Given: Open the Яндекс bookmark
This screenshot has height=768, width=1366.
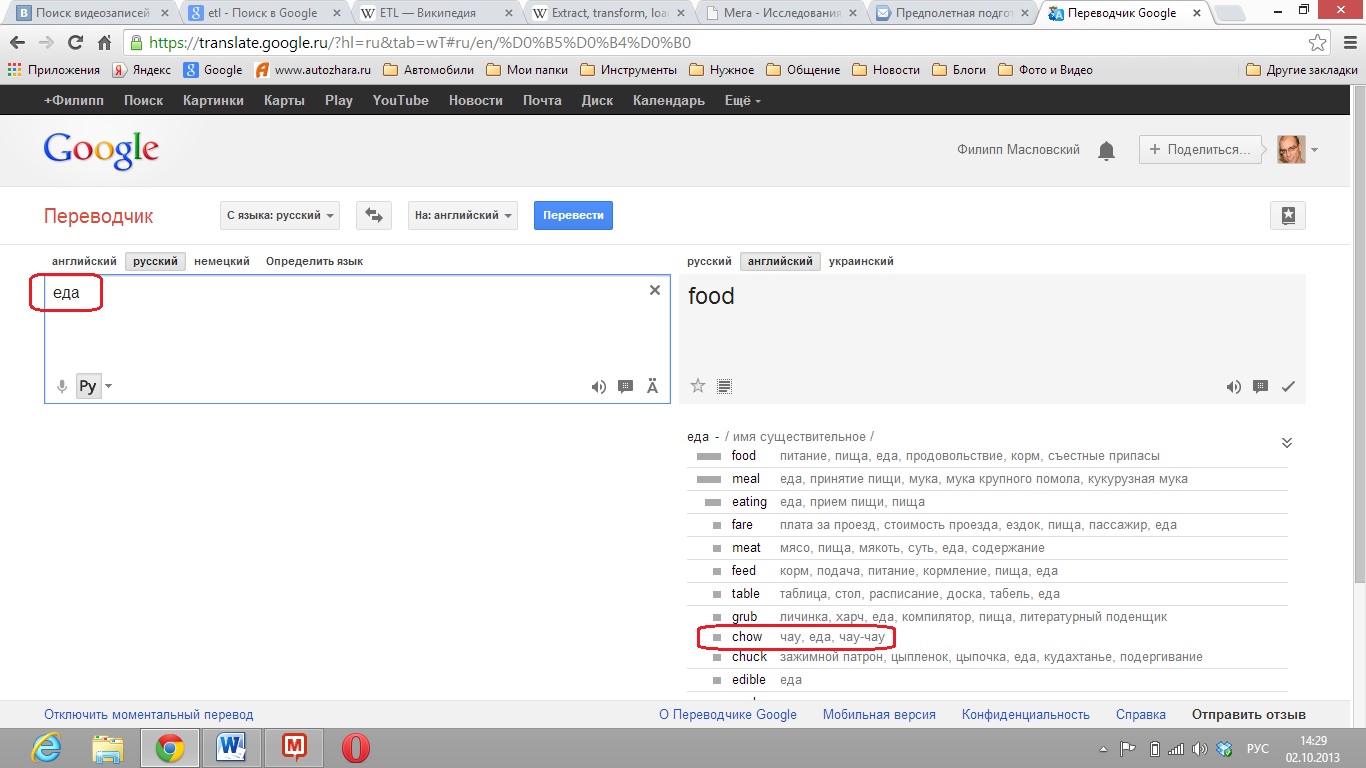Looking at the screenshot, I should (141, 70).
